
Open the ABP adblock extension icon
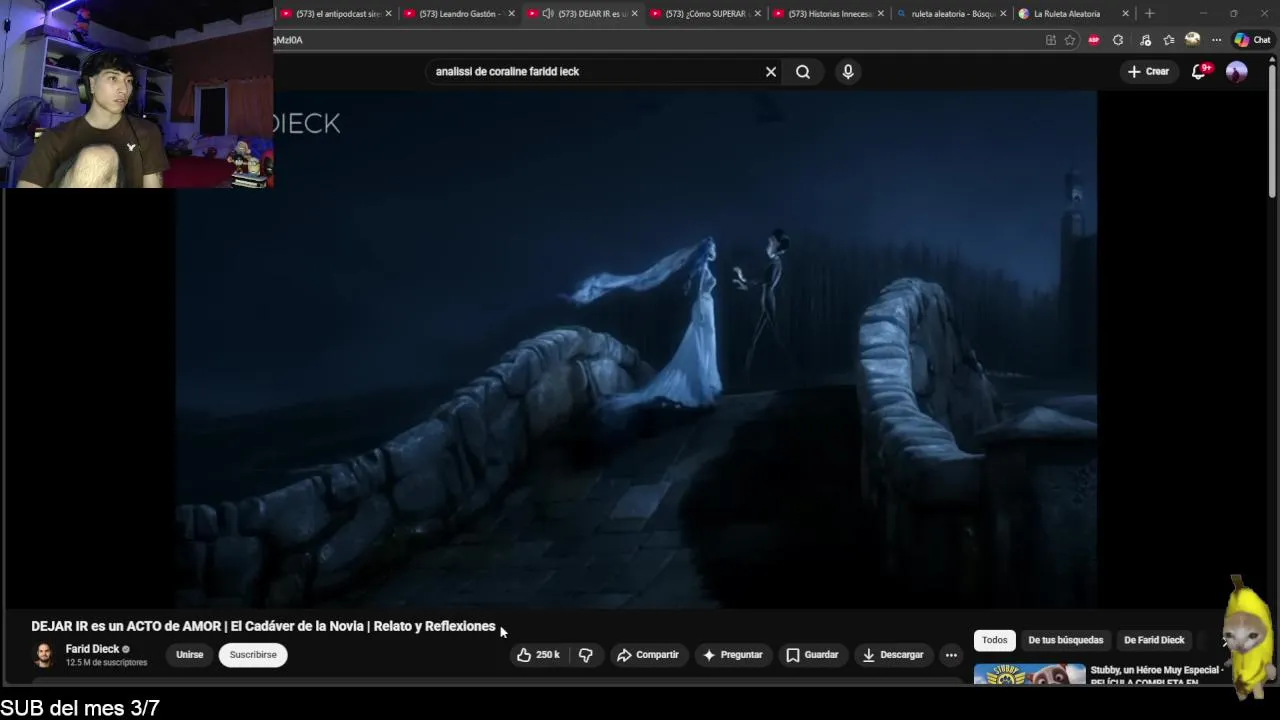[1094, 40]
